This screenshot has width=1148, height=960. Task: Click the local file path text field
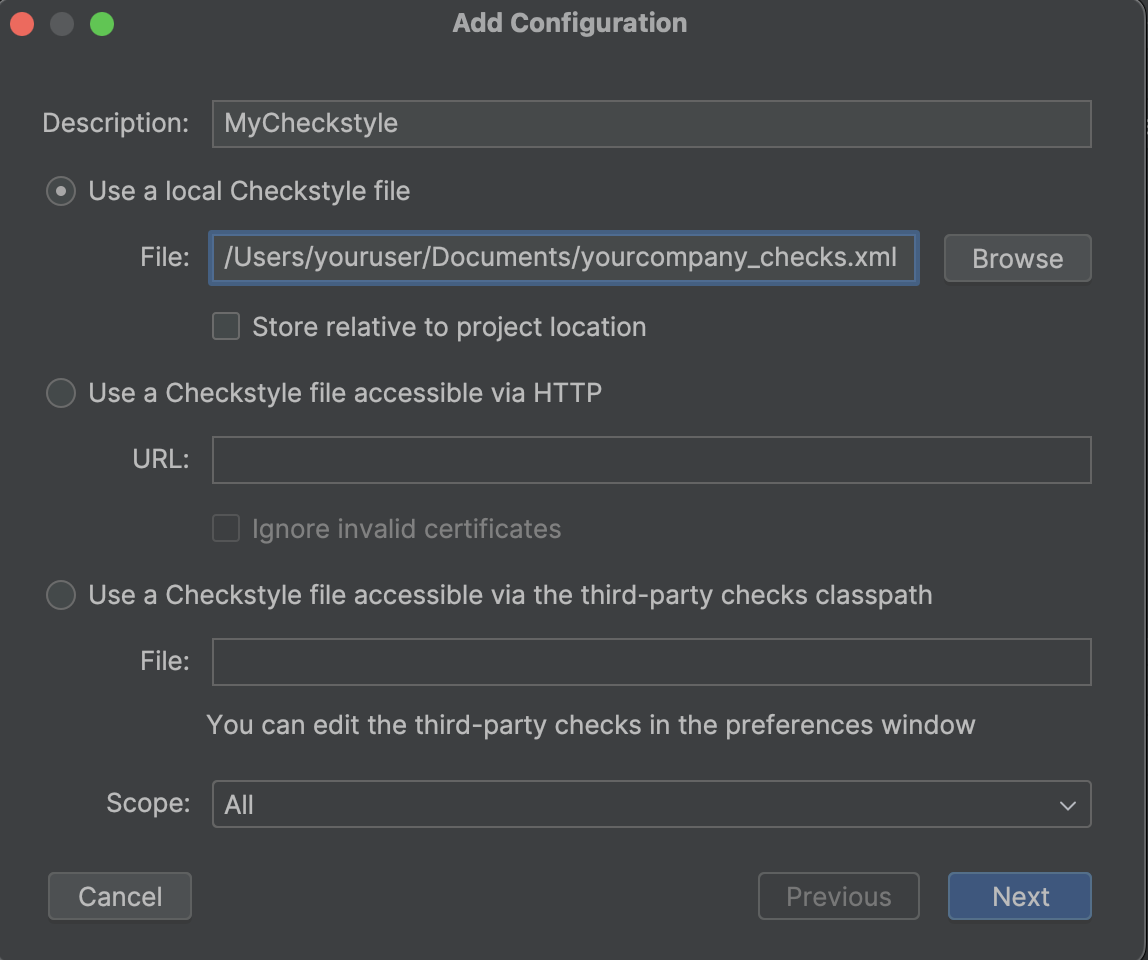pos(563,258)
